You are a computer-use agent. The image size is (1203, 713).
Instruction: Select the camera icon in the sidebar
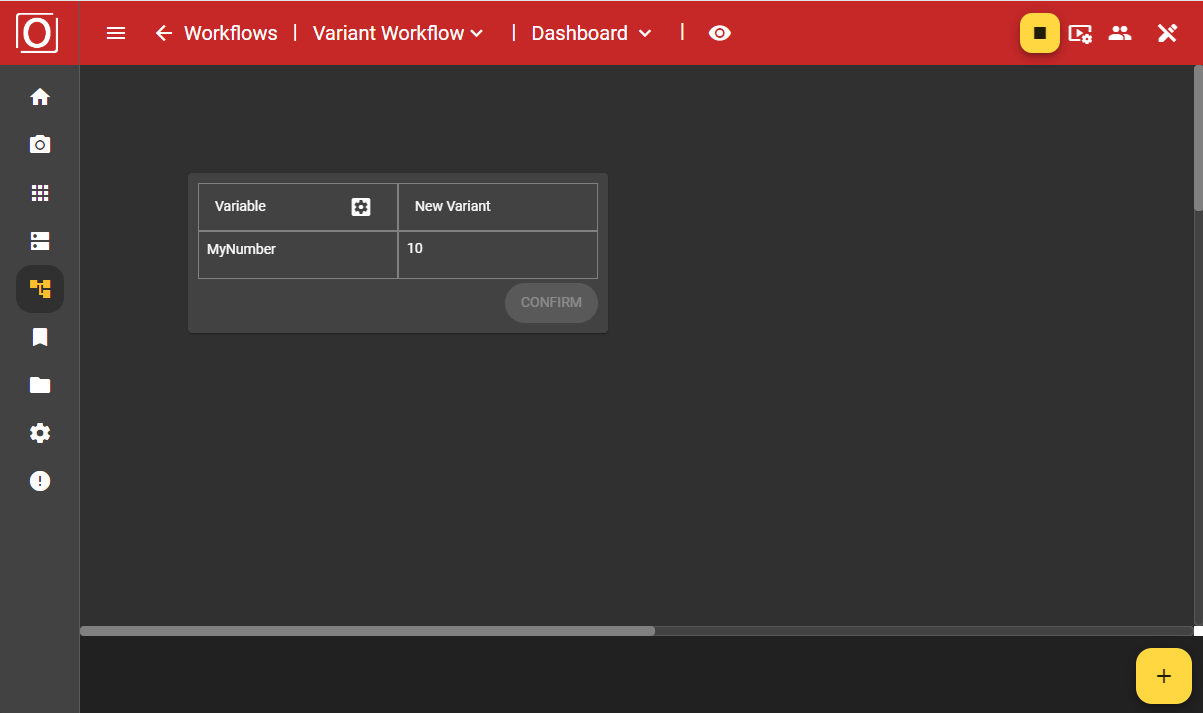(x=40, y=144)
